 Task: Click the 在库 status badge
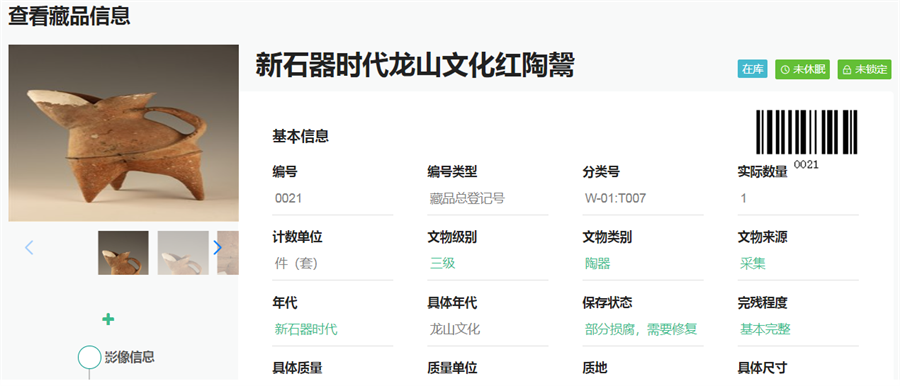[x=752, y=70]
